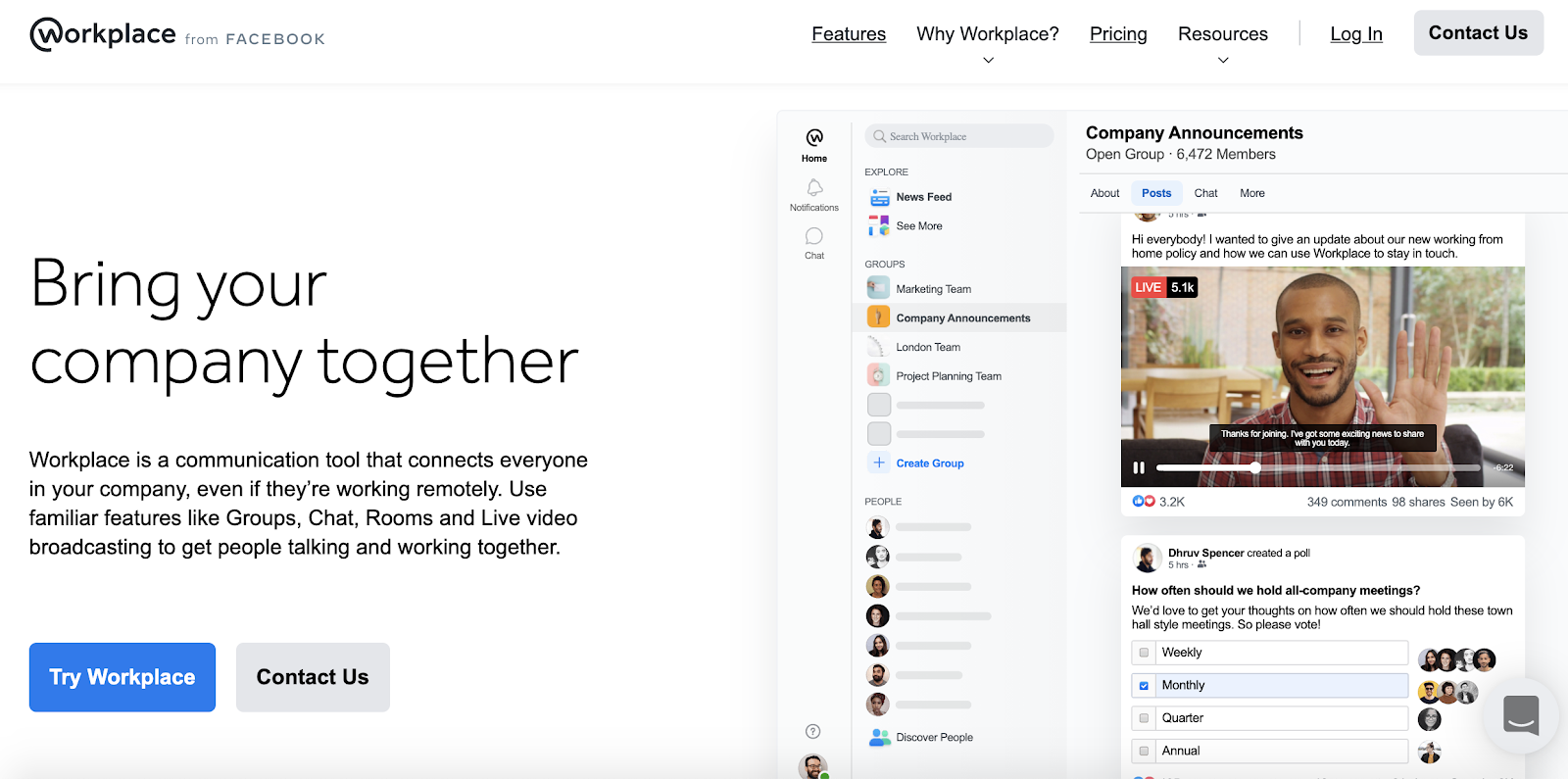This screenshot has height=779, width=1568.
Task: Click the Create Group link
Action: (x=930, y=463)
